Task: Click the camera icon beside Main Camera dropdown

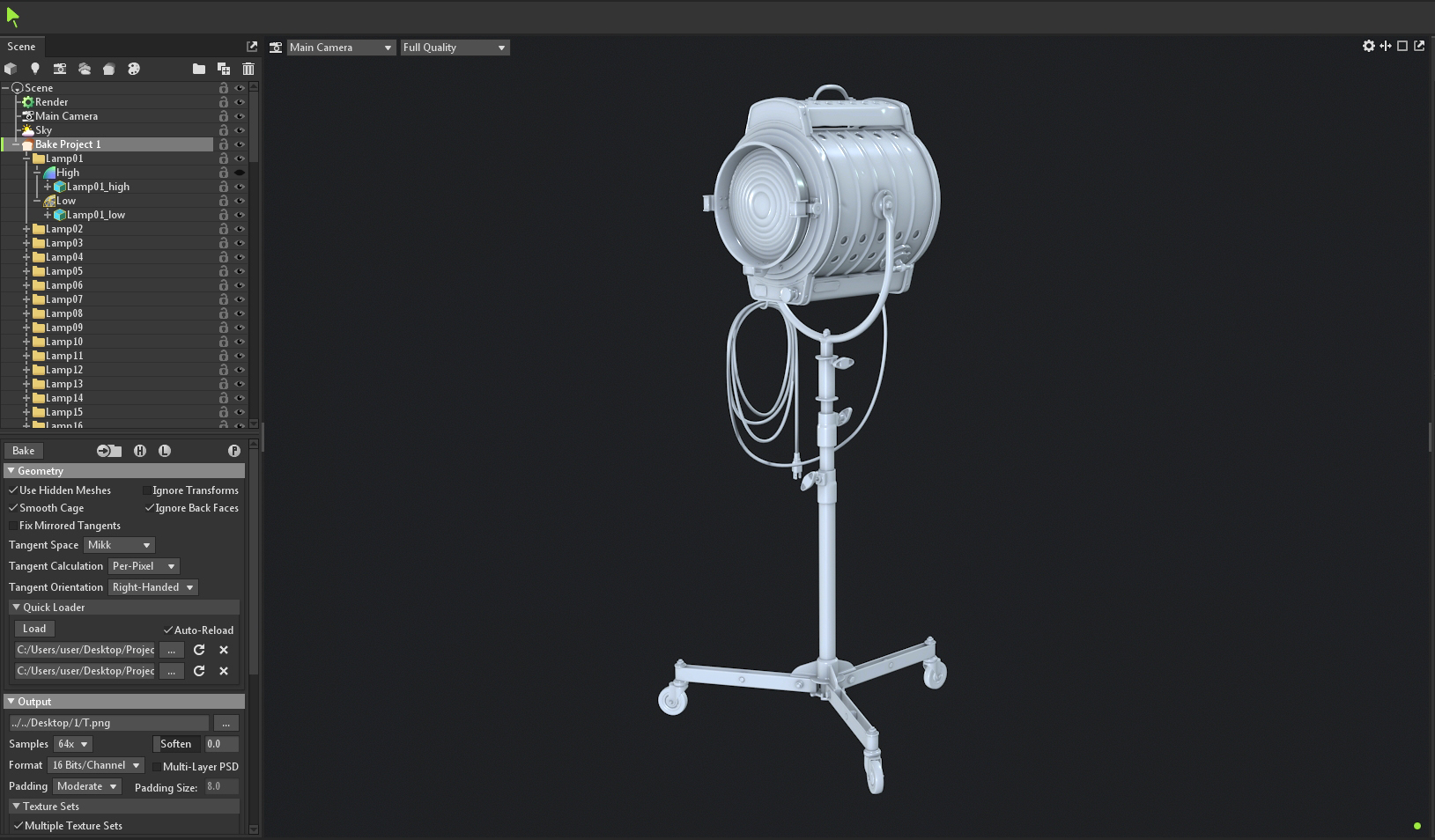Action: [x=276, y=48]
